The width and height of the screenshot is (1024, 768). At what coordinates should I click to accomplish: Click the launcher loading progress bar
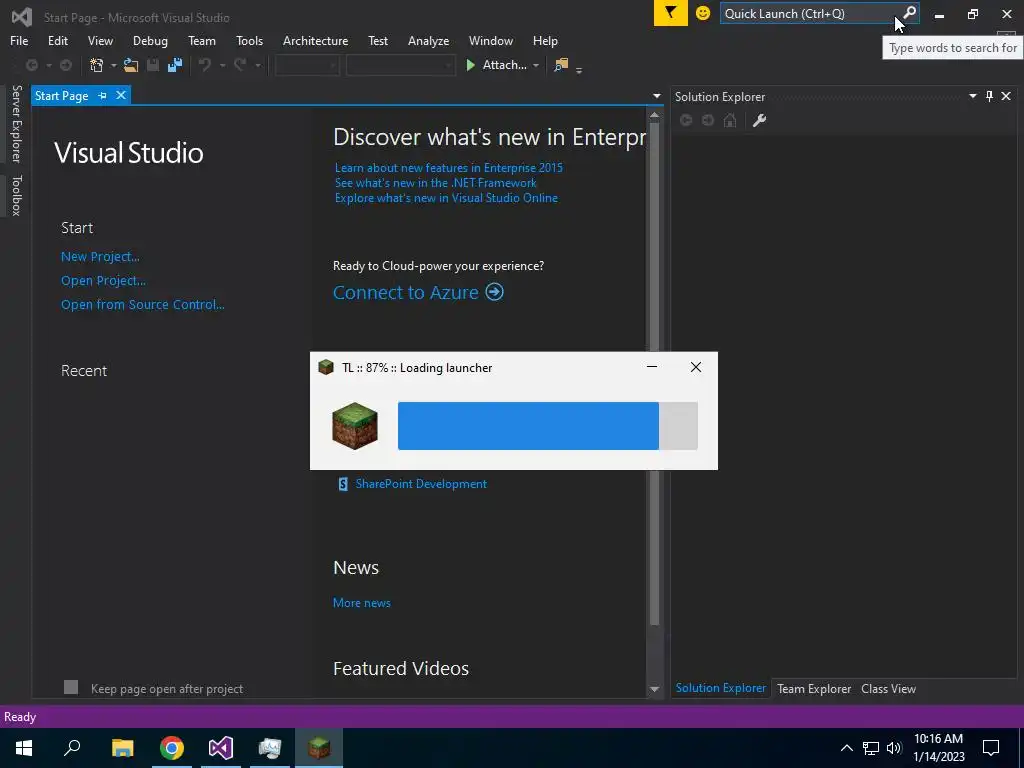click(548, 426)
